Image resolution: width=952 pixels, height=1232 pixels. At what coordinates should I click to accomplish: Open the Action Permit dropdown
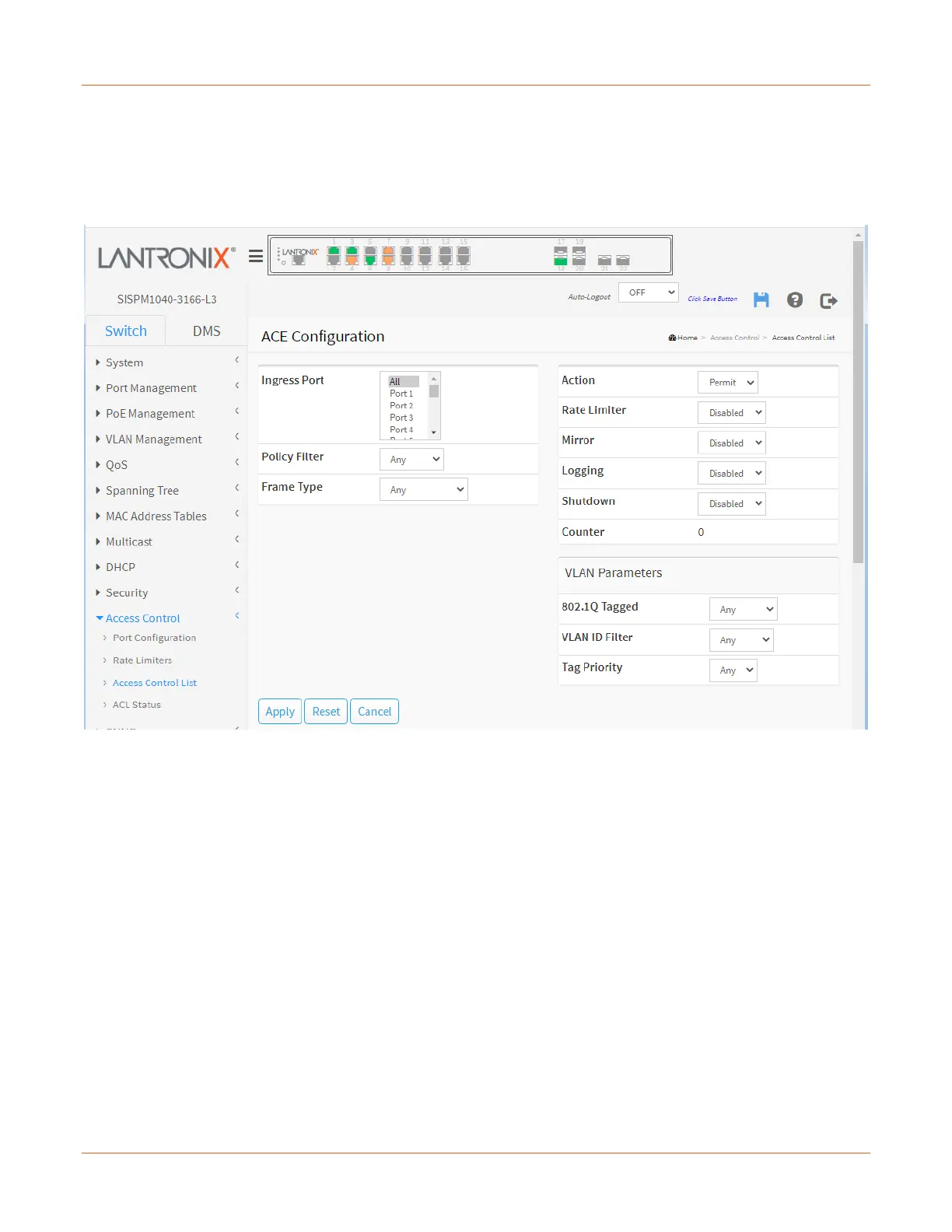(x=728, y=383)
